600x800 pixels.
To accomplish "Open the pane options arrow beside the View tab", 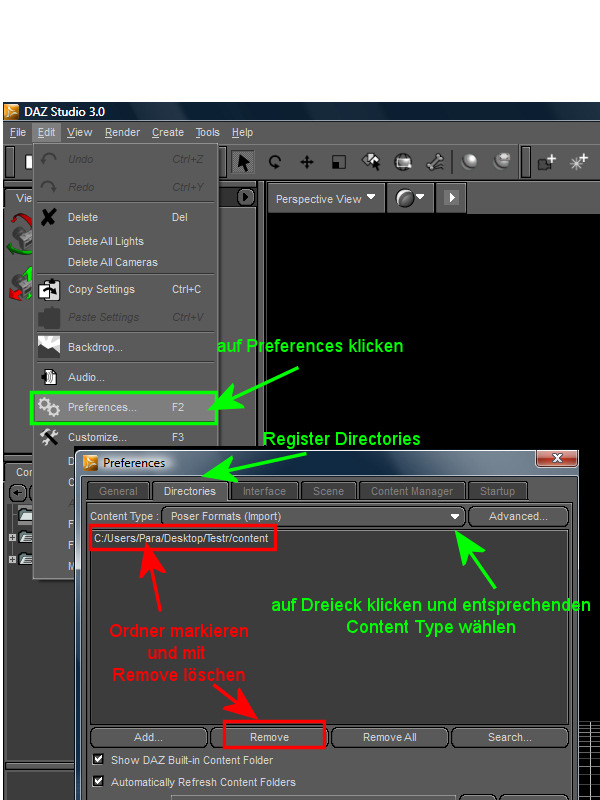I will (x=245, y=197).
